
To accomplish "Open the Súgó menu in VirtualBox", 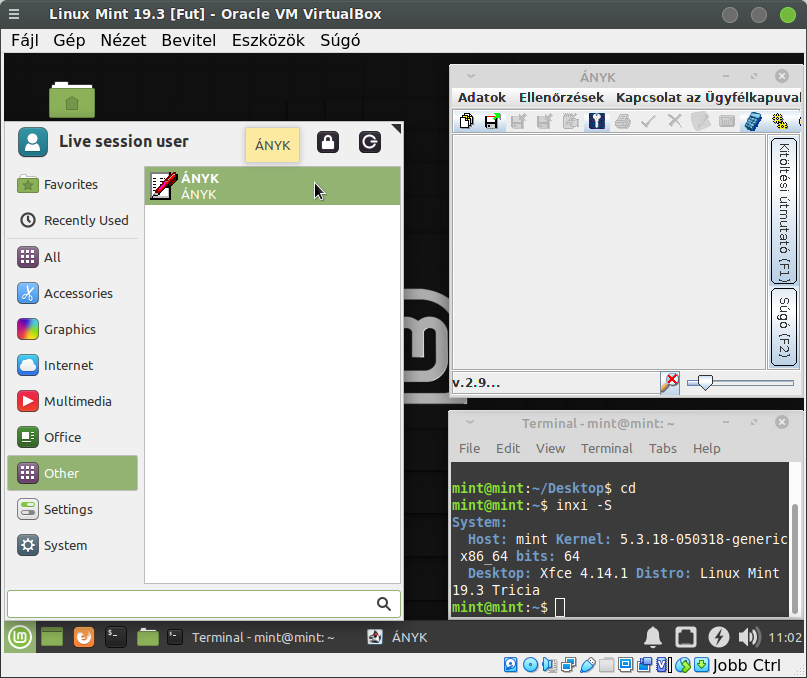I will (x=340, y=40).
